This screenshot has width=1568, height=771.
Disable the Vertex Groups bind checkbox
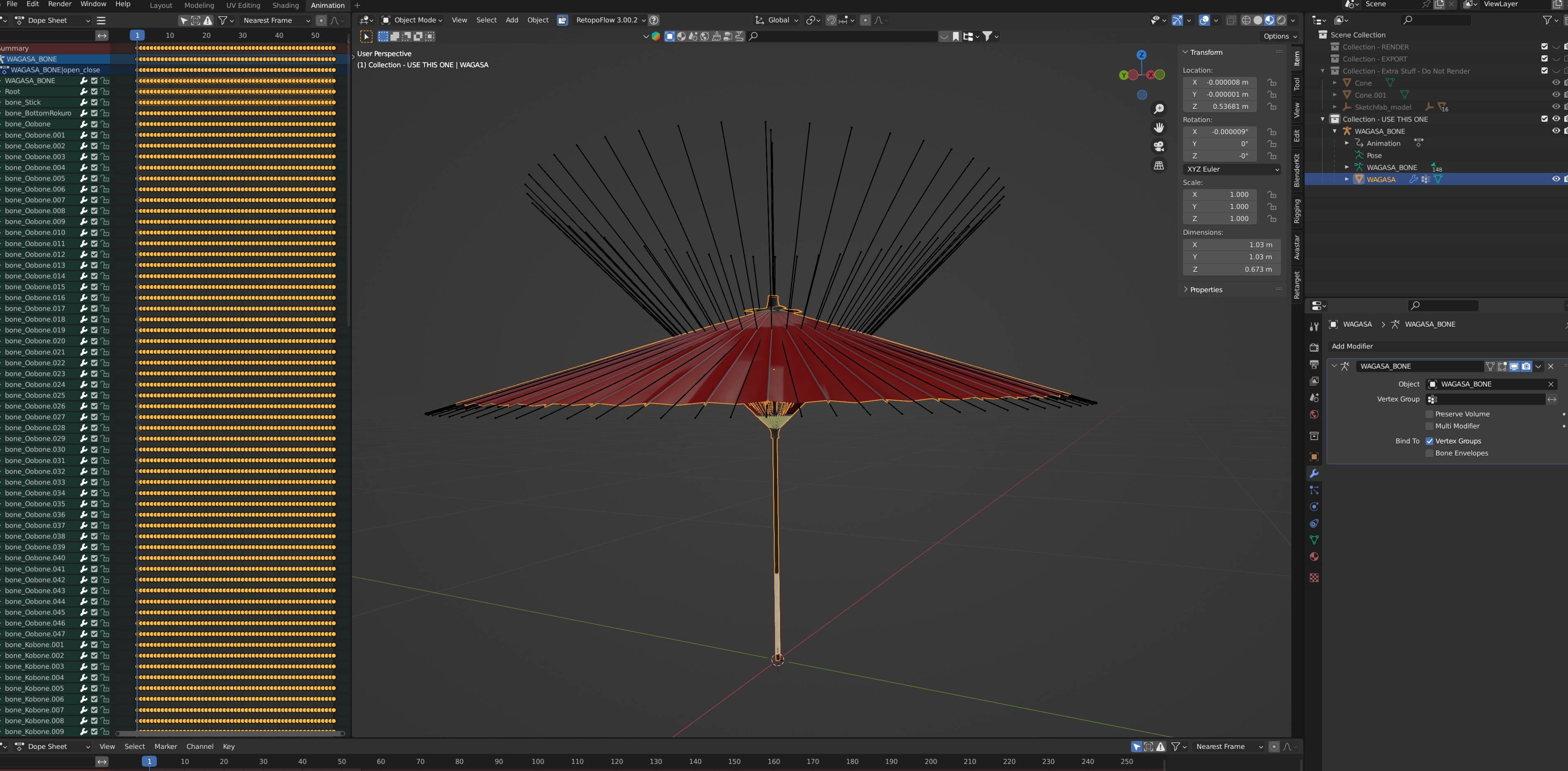pos(1429,441)
